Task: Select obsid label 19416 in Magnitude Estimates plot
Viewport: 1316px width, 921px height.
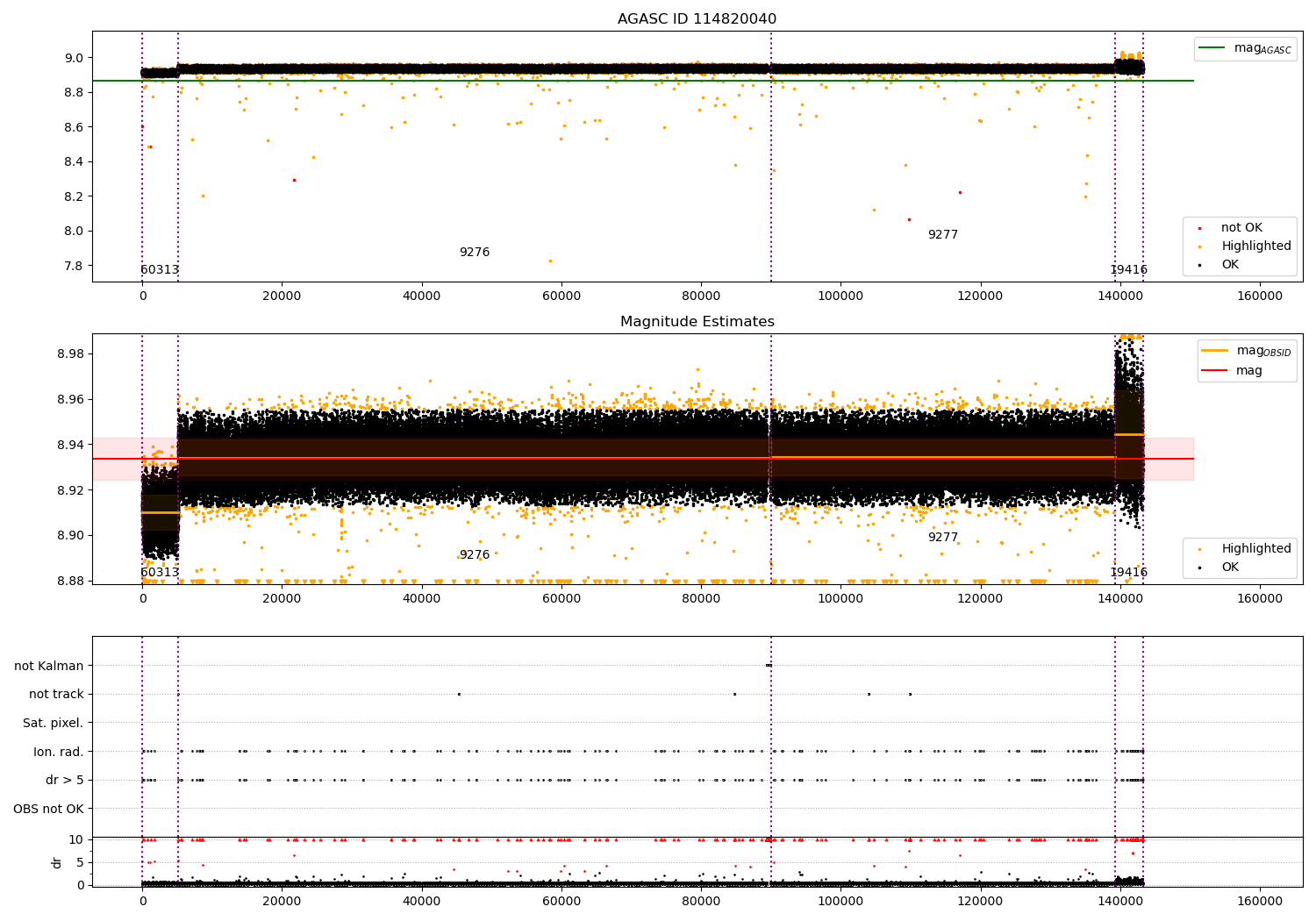Action: tap(1128, 573)
